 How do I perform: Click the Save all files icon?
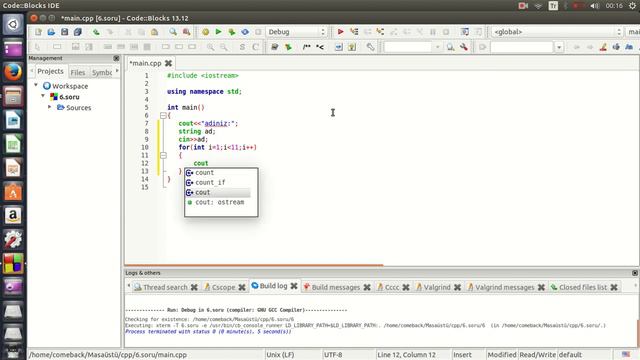click(78, 32)
